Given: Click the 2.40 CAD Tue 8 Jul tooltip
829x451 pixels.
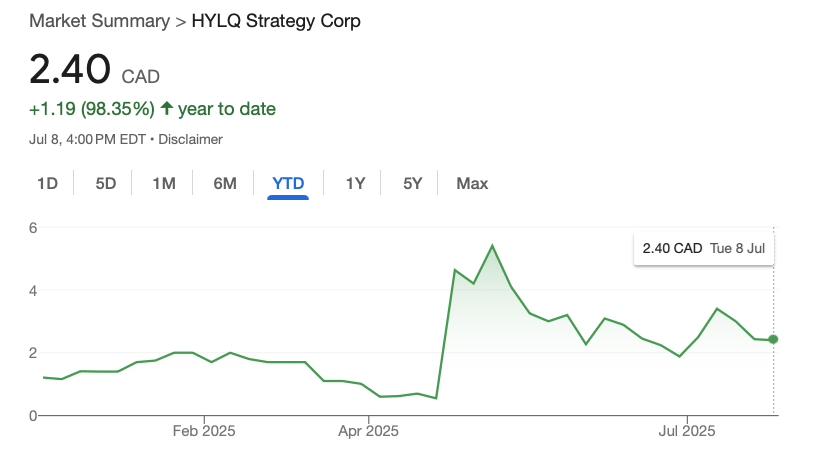Looking at the screenshot, I should tap(704, 248).
